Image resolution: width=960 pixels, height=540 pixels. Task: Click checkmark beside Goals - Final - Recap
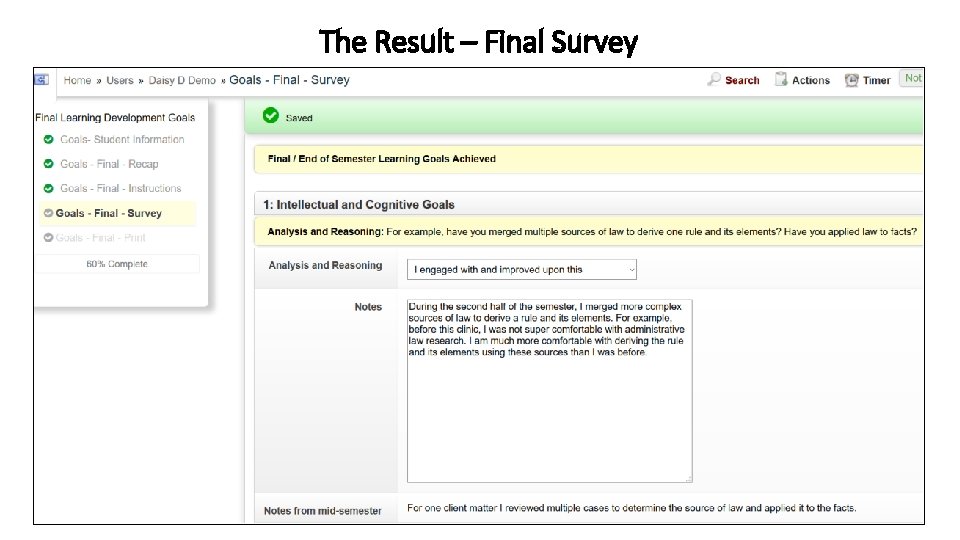click(x=48, y=164)
